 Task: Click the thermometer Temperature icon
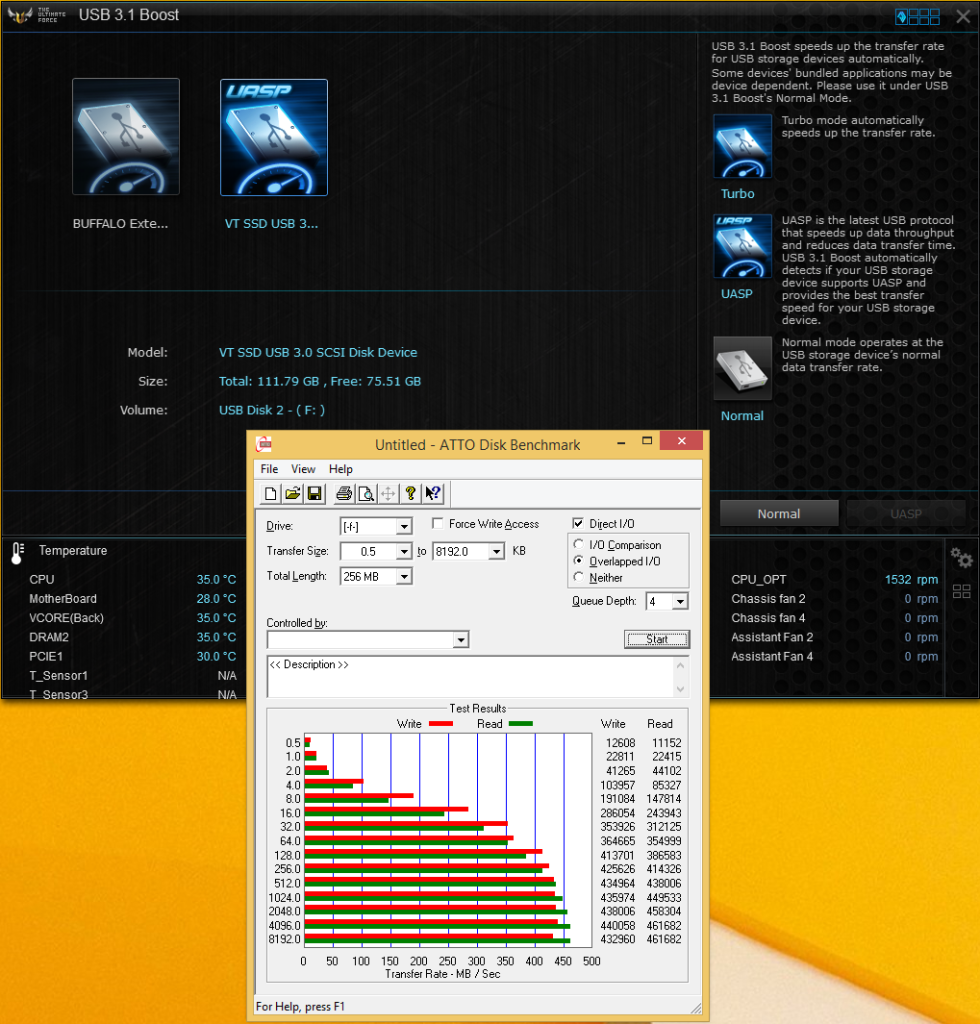(18, 552)
